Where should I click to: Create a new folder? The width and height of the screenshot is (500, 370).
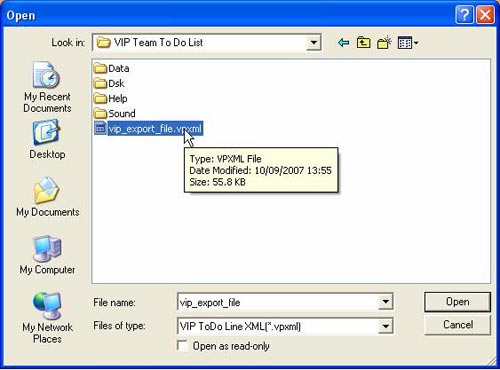pos(384,43)
